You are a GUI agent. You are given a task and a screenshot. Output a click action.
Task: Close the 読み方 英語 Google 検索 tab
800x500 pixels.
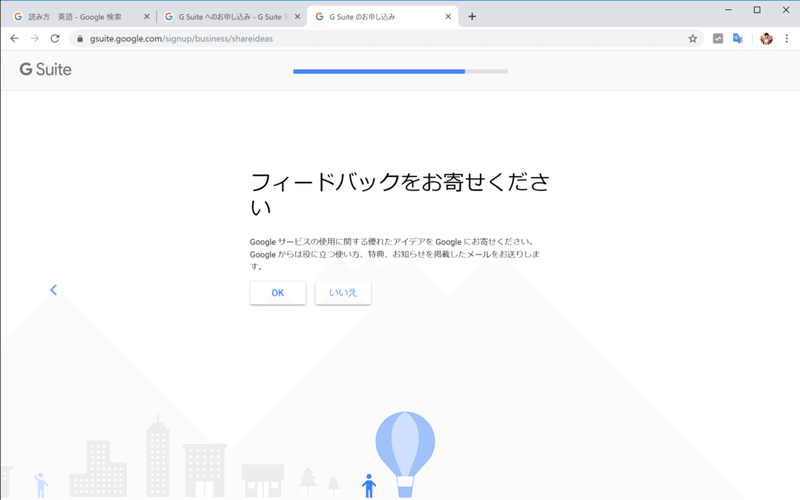(146, 16)
